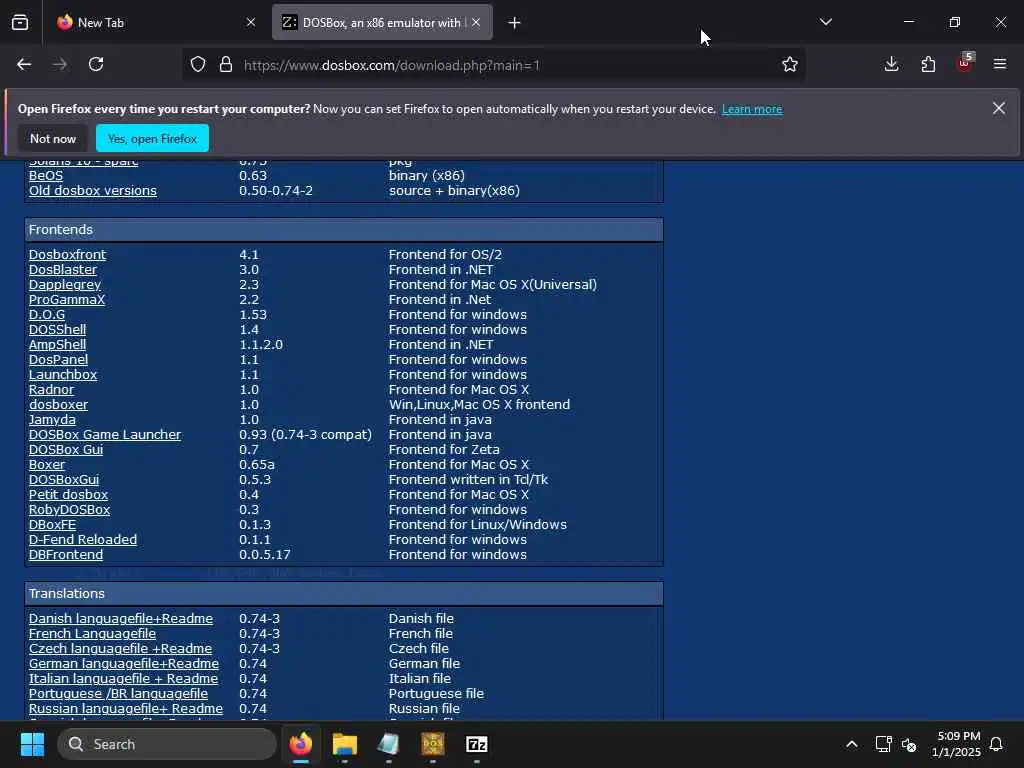1024x768 pixels.
Task: Open the uBlock extension icon
Action: [x=965, y=63]
